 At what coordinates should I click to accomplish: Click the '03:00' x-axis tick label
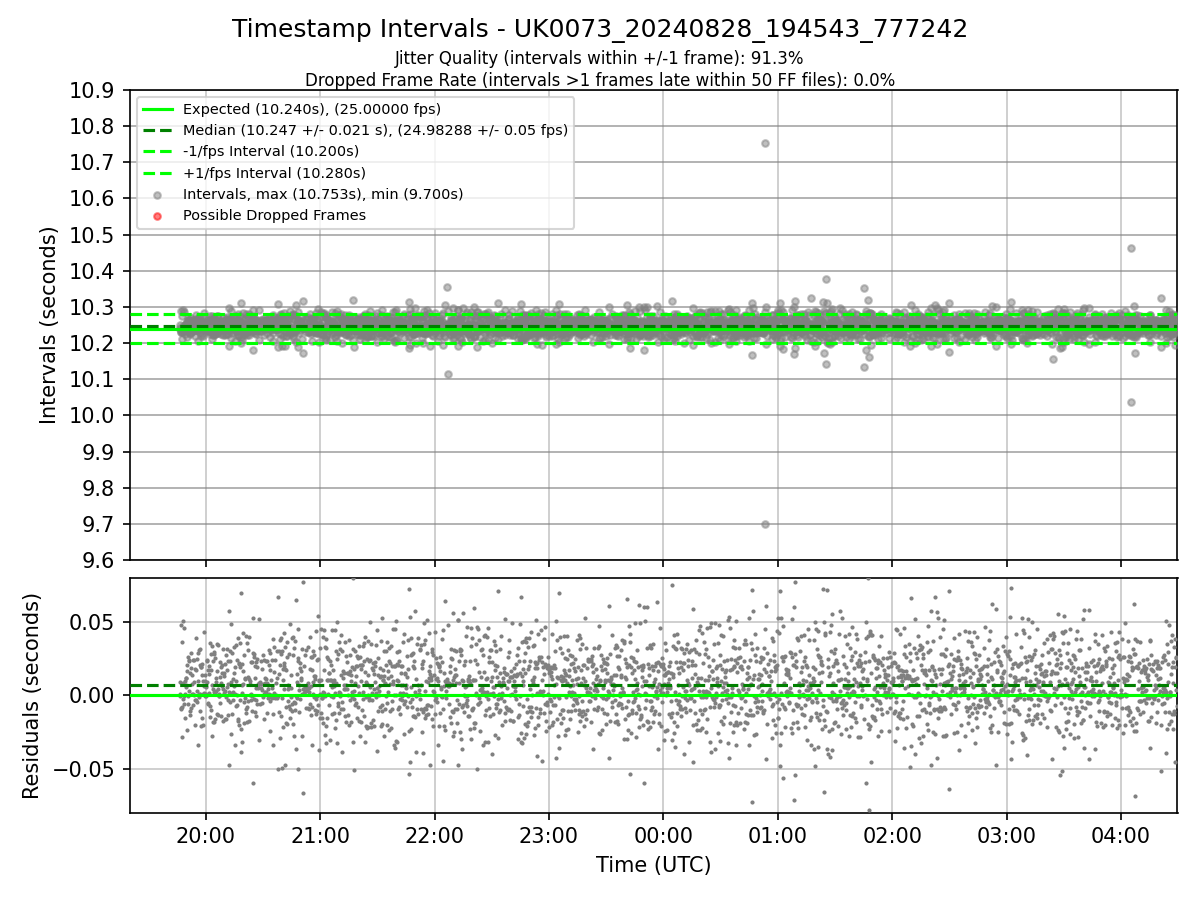(x=1006, y=834)
